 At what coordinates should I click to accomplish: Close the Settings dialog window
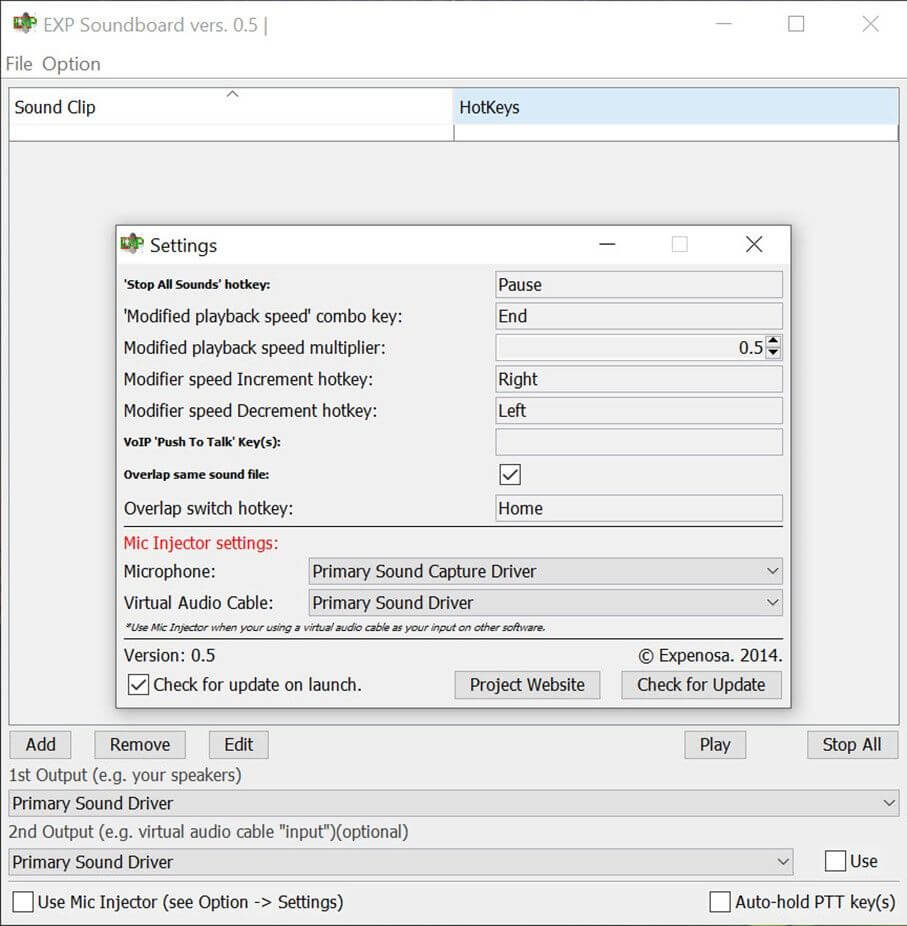pos(754,244)
